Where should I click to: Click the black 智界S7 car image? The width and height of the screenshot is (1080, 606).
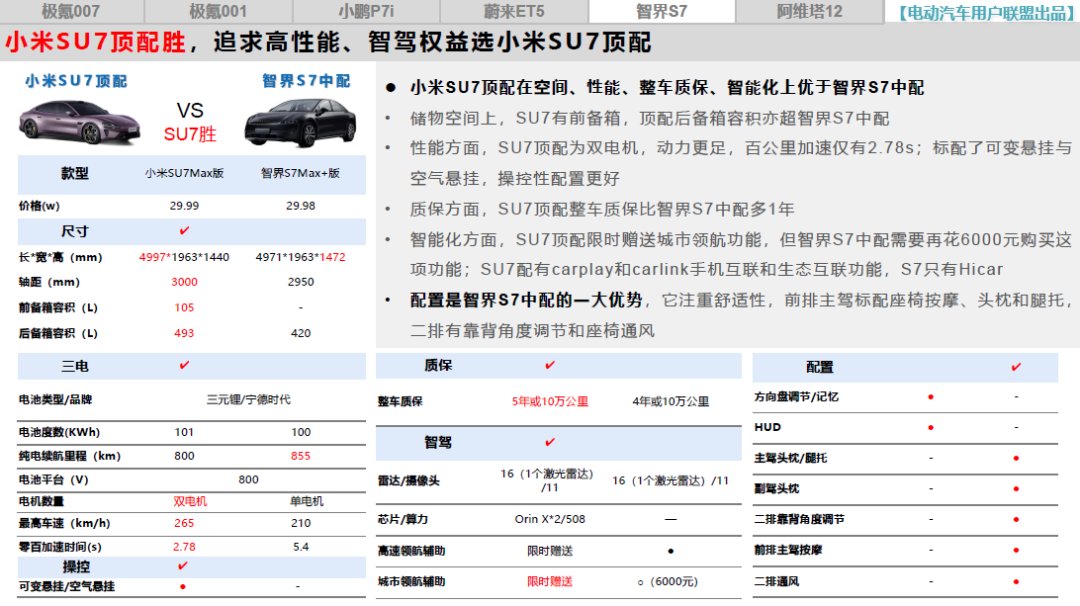coord(300,123)
